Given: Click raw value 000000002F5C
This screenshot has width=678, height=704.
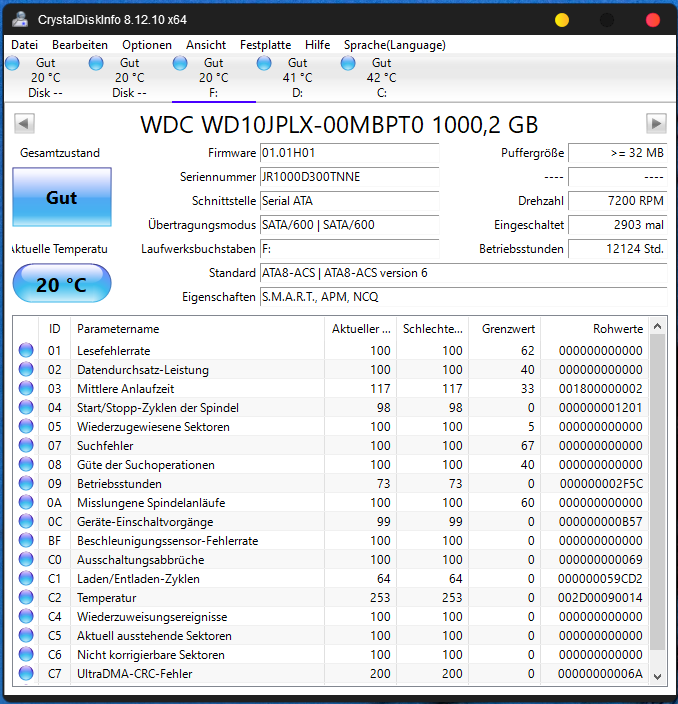Looking at the screenshot, I should (x=601, y=484).
